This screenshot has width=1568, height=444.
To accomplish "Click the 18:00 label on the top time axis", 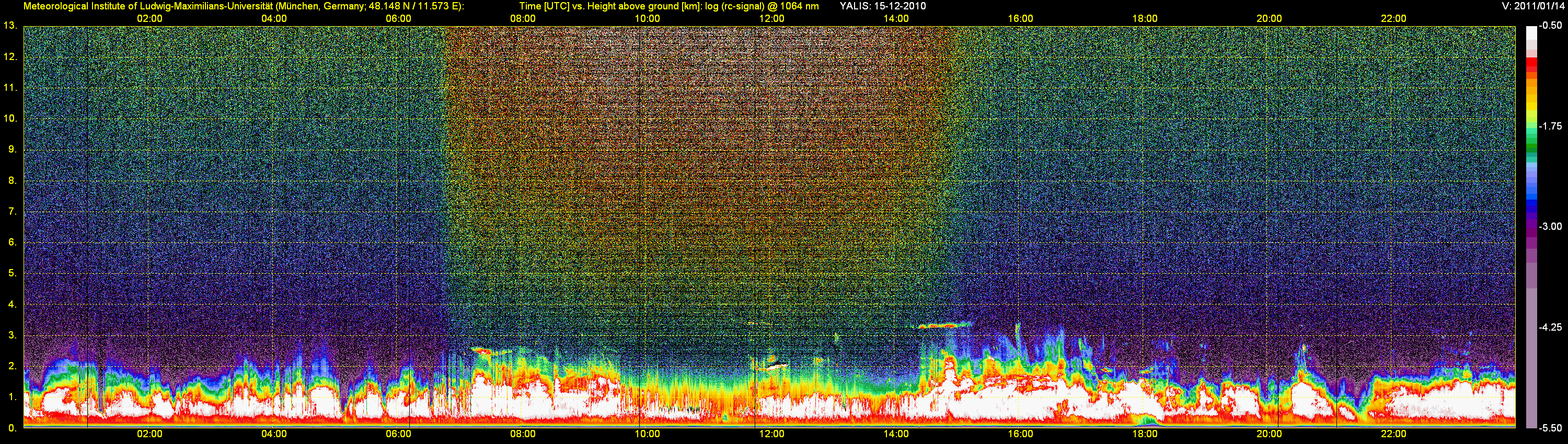I will (1144, 19).
